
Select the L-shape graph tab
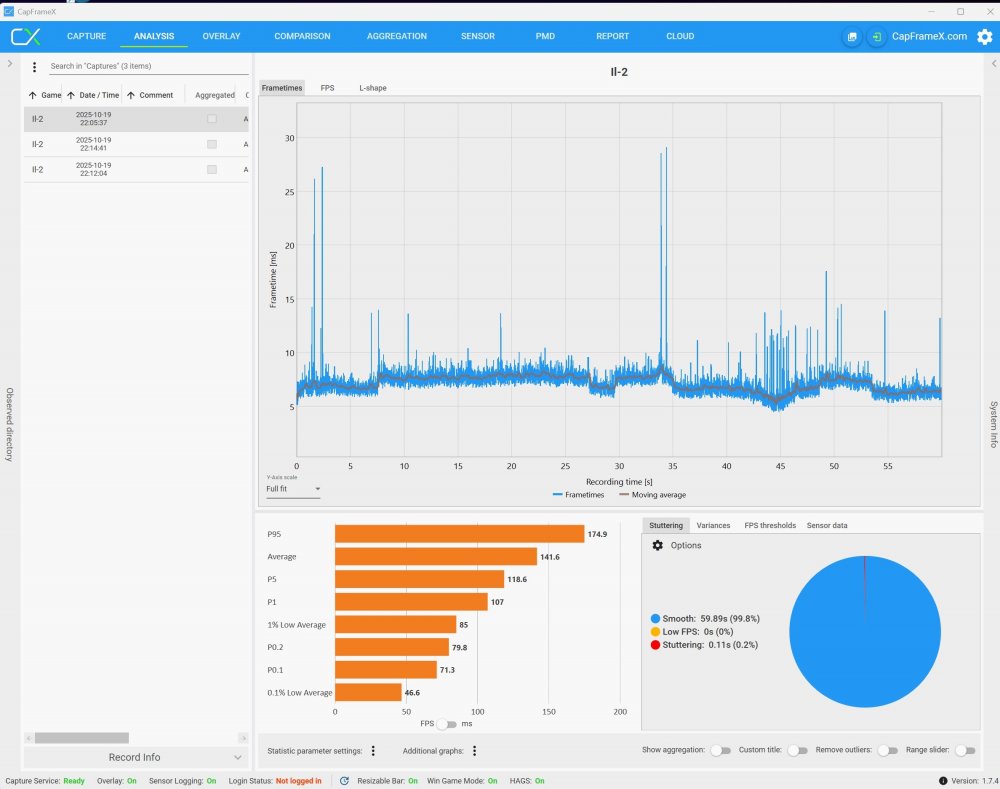(x=372, y=88)
